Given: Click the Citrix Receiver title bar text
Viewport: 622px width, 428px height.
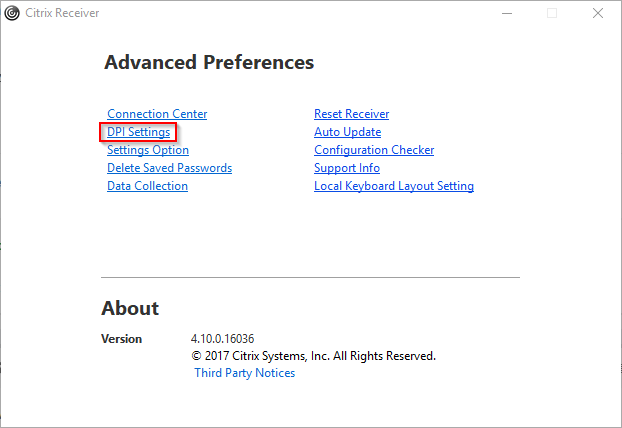Looking at the screenshot, I should pos(62,13).
